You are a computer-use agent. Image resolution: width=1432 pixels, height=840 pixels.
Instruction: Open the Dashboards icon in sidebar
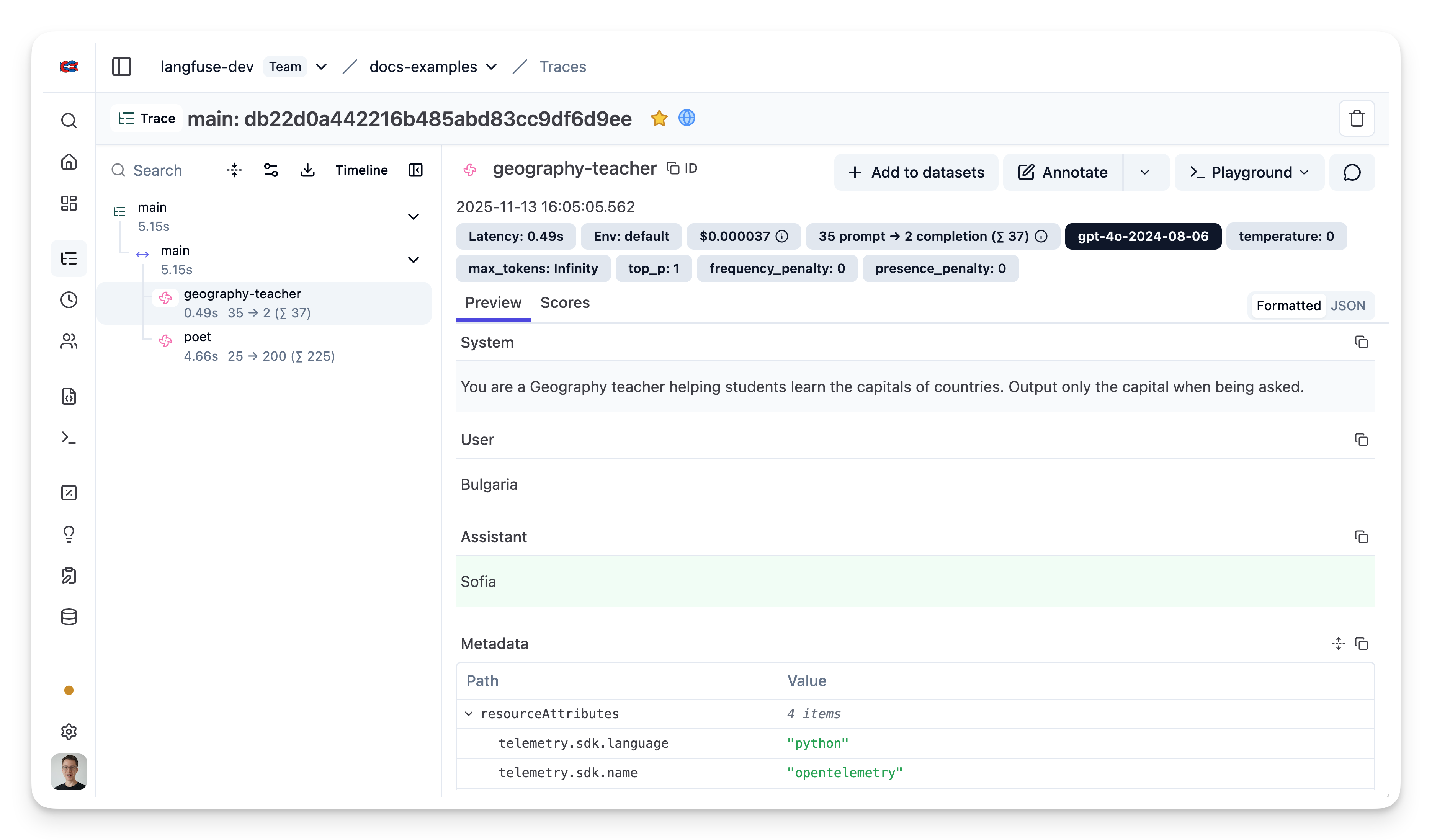69,203
